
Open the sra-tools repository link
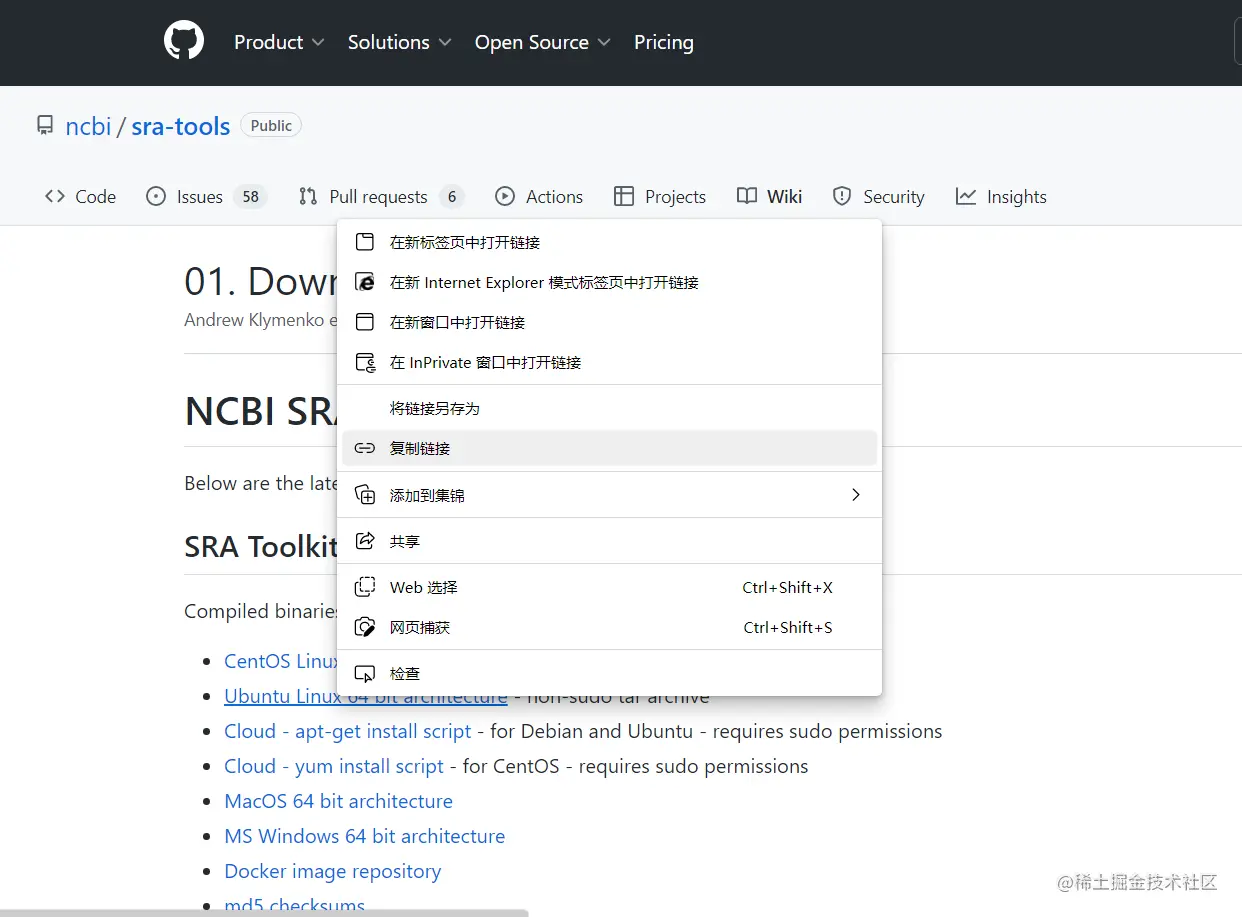tap(181, 126)
